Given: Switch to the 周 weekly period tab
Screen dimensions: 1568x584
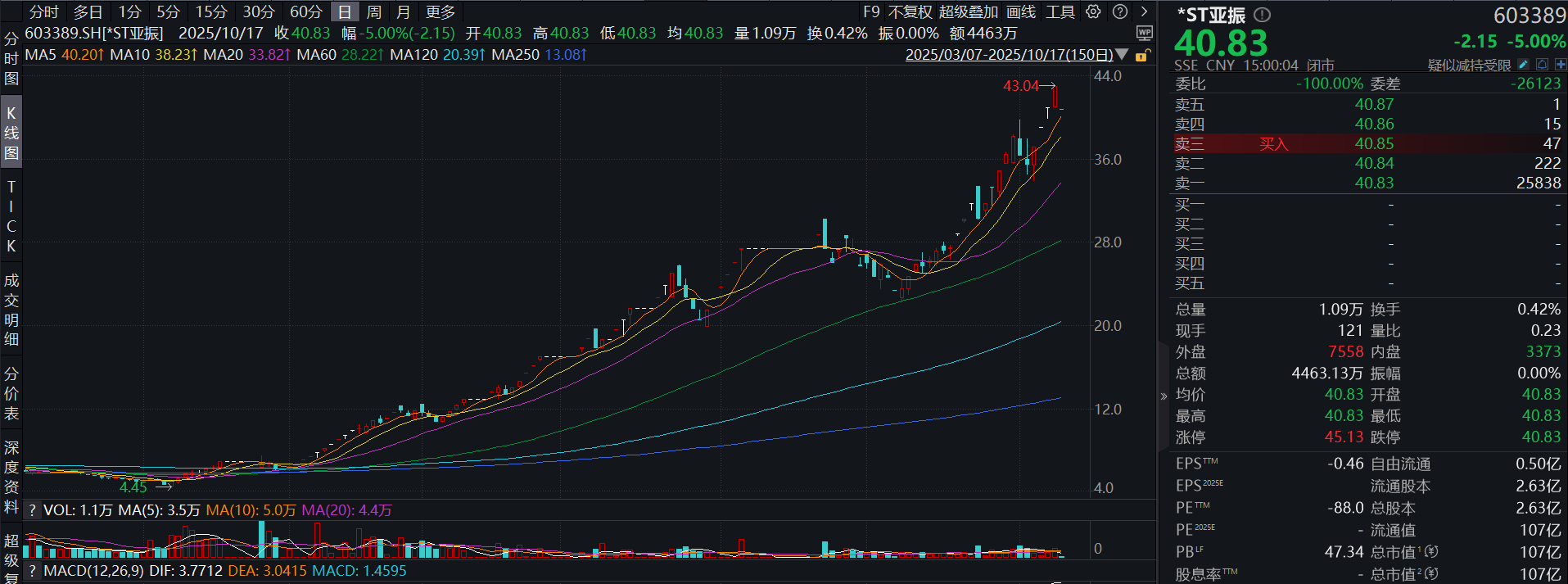Looking at the screenshot, I should tap(374, 11).
